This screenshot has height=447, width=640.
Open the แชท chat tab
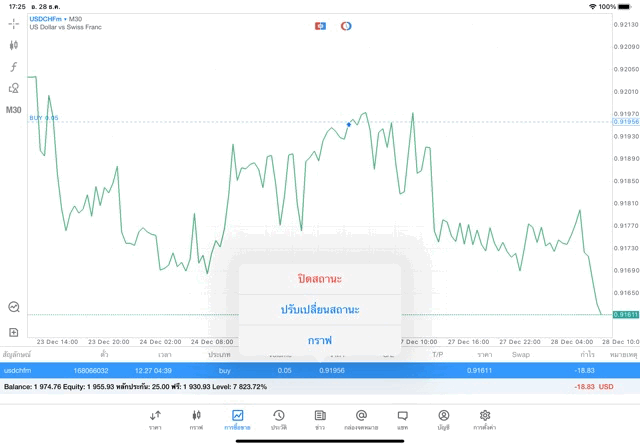[402, 419]
